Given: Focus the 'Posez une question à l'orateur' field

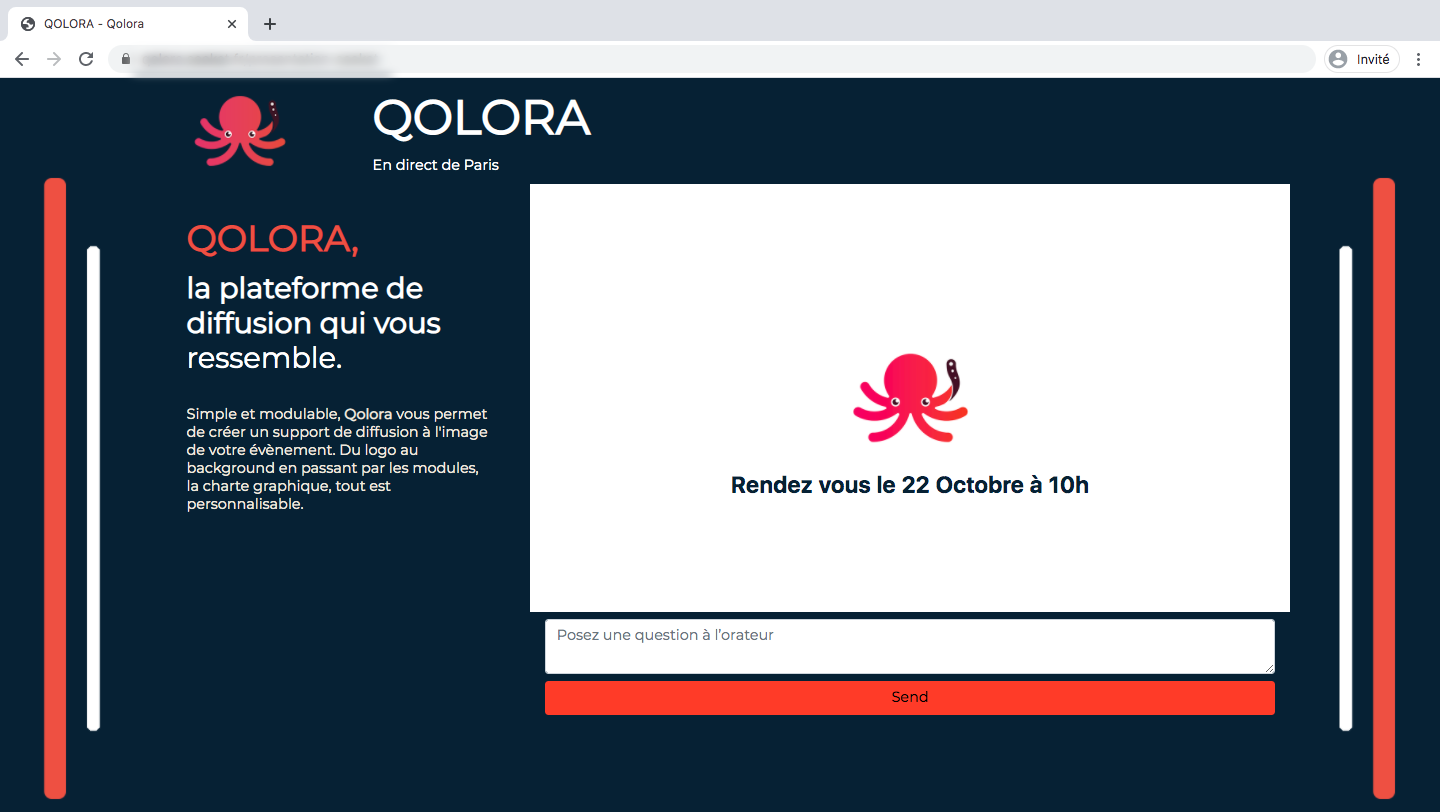Looking at the screenshot, I should coord(908,646).
